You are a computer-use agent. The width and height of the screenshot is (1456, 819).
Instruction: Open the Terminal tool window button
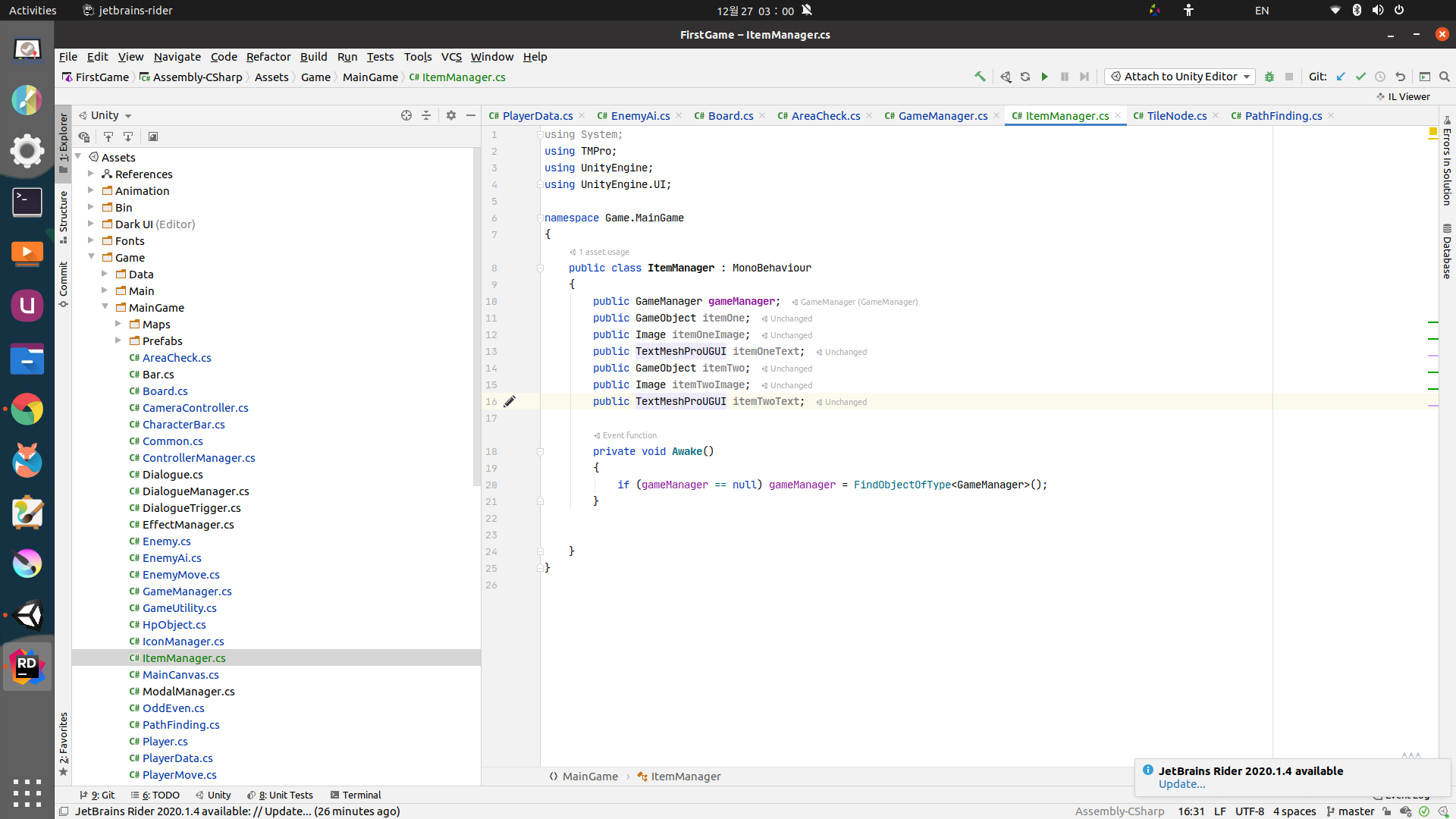click(x=356, y=795)
